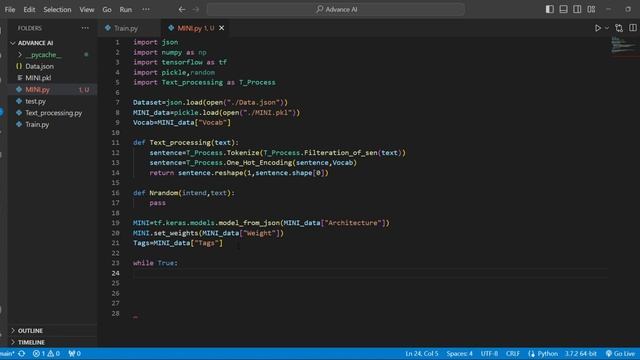Select MINI.py in the explorer

[52, 89]
